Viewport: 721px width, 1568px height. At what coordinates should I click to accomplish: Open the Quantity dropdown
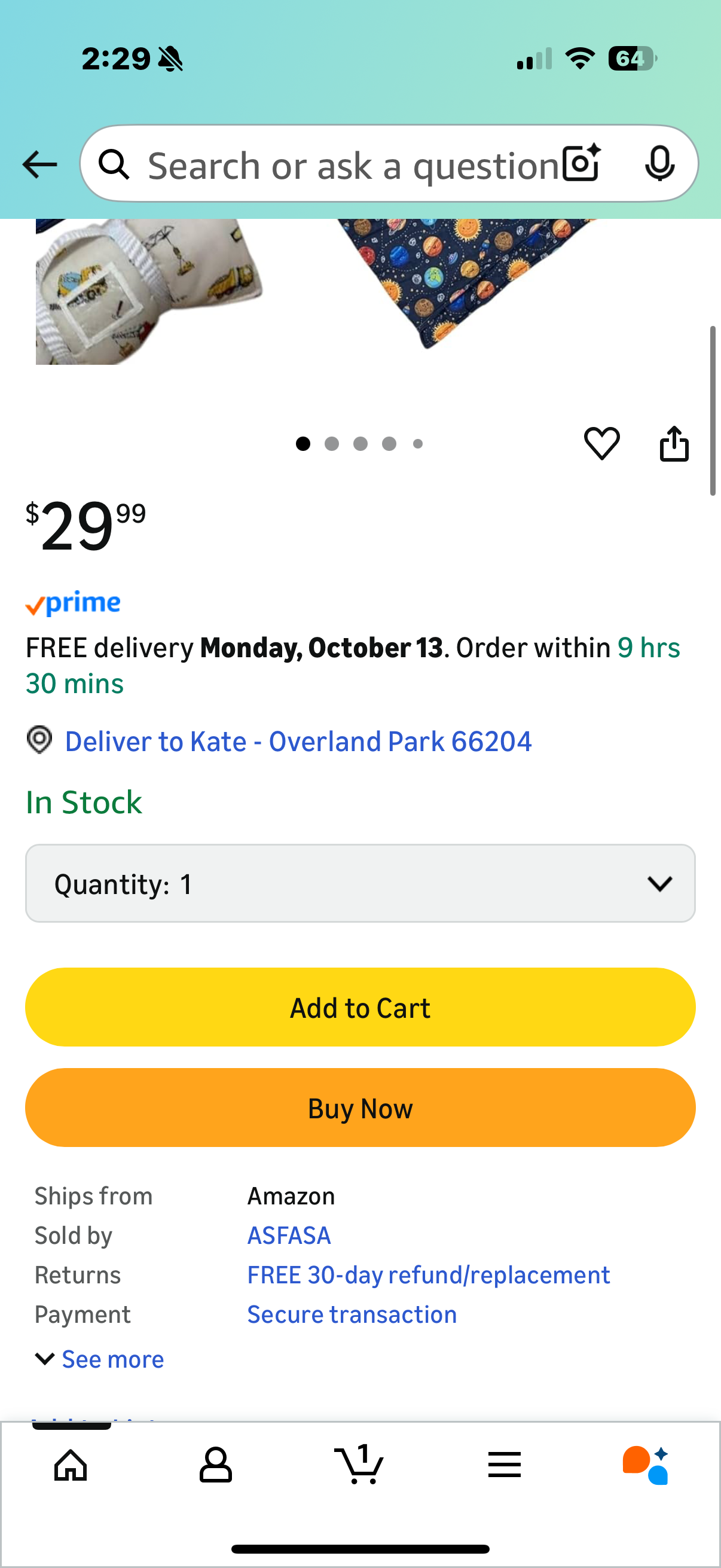coord(360,883)
